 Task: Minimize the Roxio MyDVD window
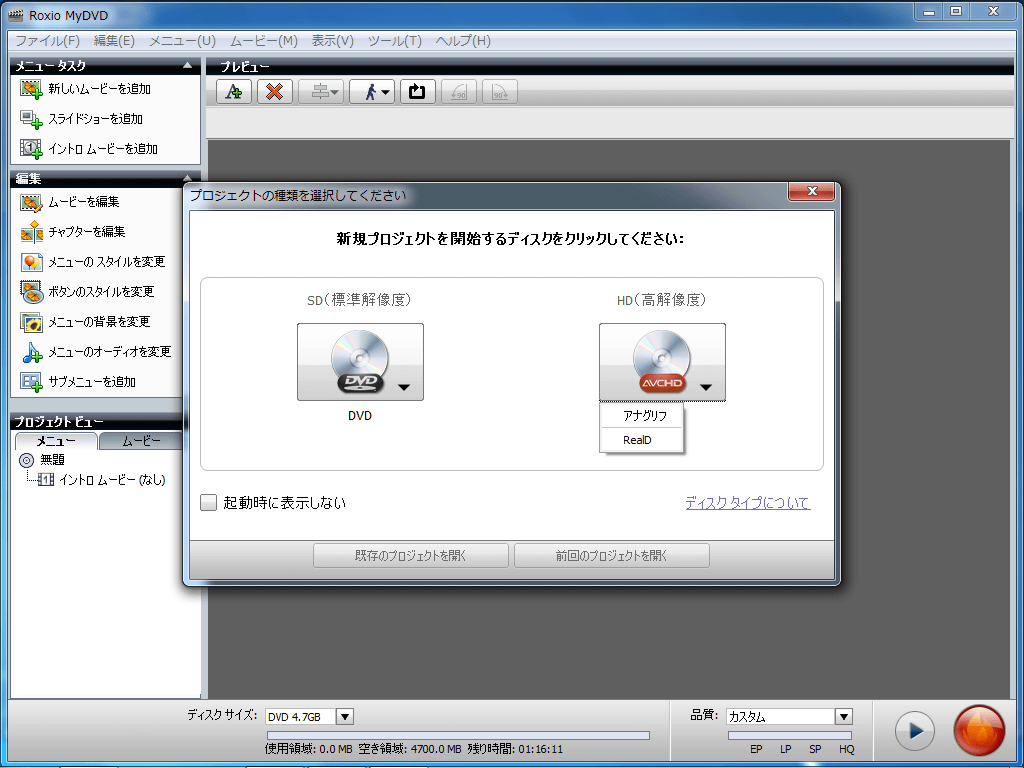929,11
